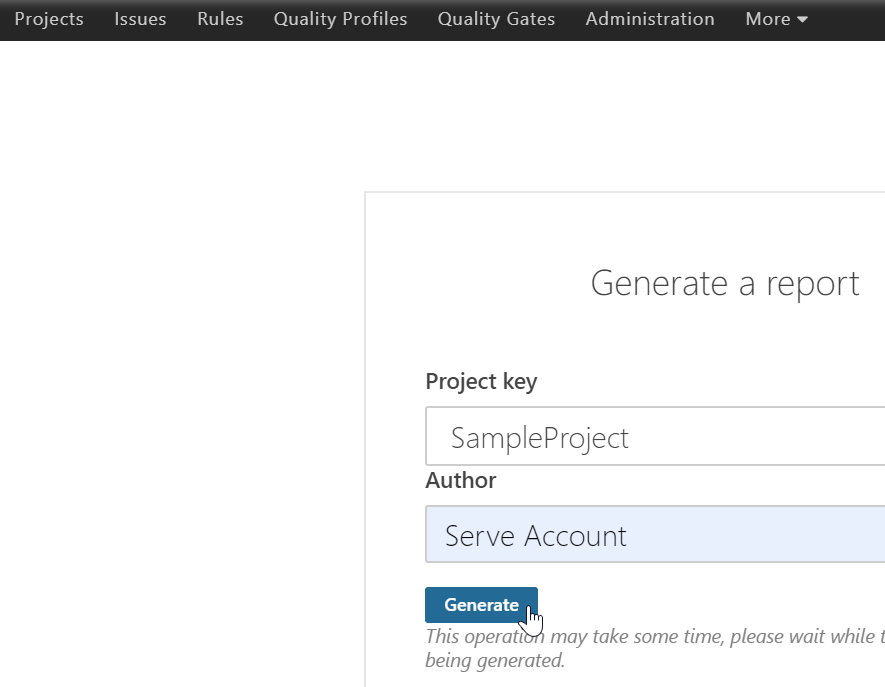The width and height of the screenshot is (885, 687).
Task: Click the "being generated." note line
Action: (495, 660)
